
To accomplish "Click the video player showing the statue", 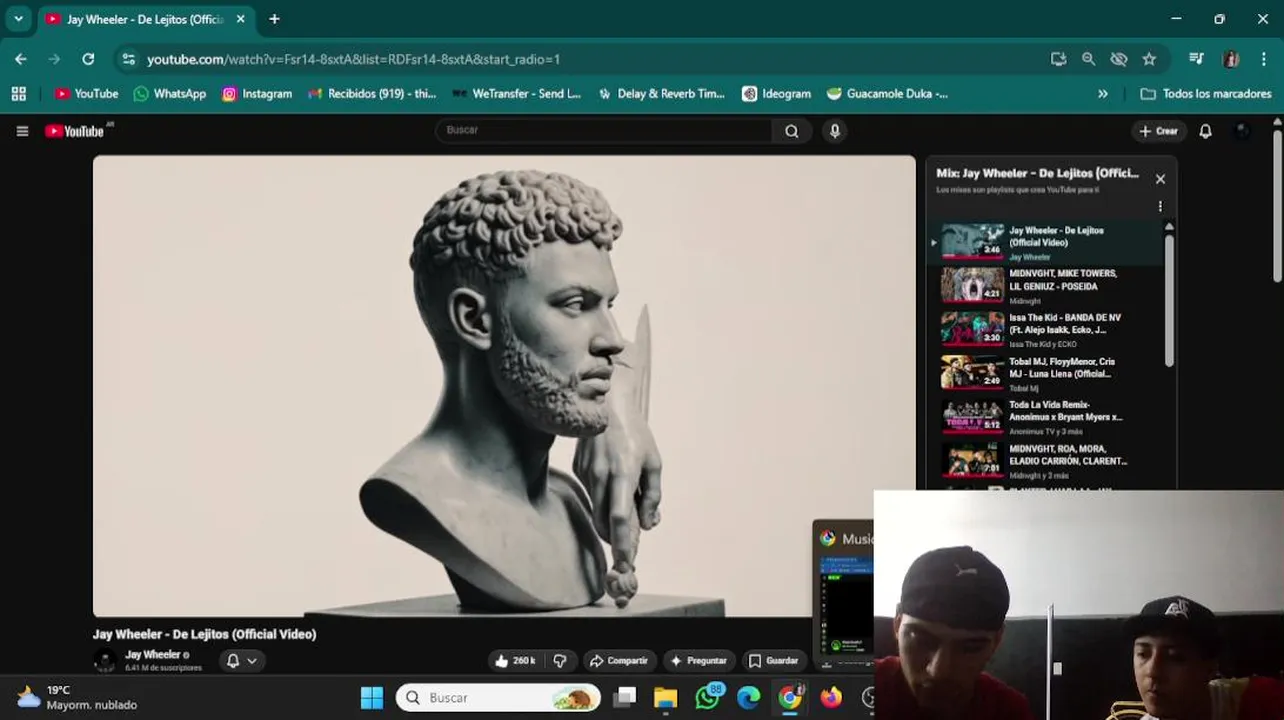I will click(x=504, y=386).
